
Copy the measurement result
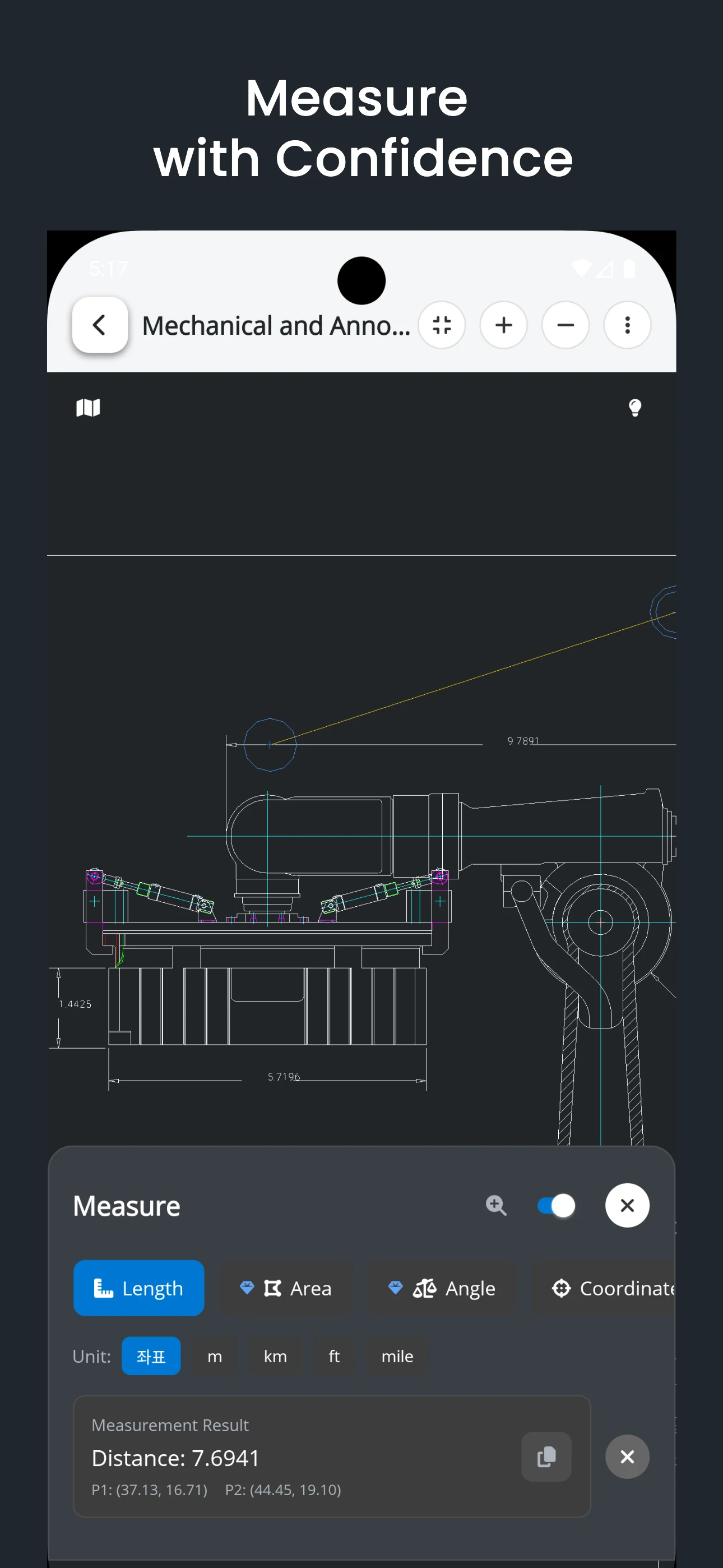(x=546, y=1456)
